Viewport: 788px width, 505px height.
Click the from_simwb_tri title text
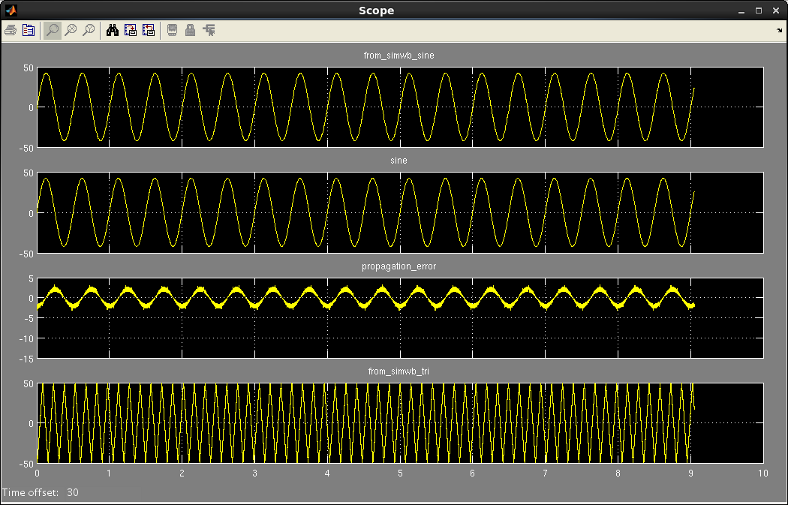pos(399,371)
